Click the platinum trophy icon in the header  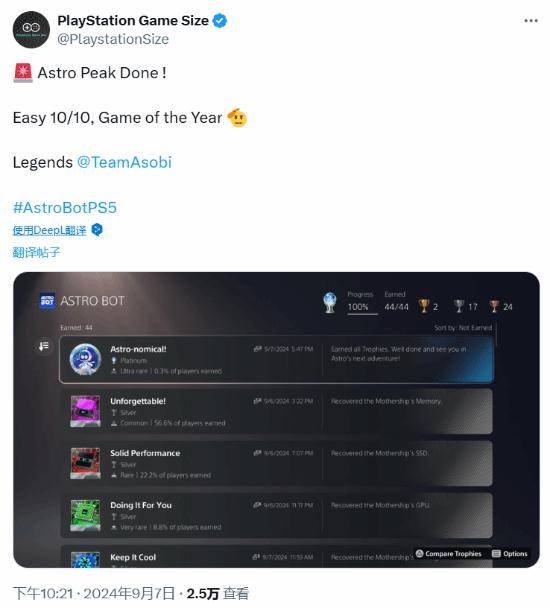(330, 302)
